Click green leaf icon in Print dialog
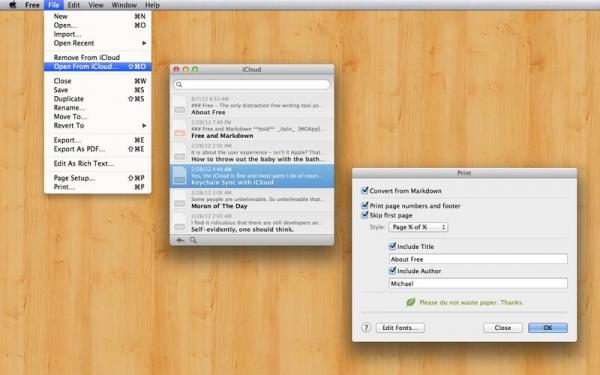600x375 pixels. point(411,302)
